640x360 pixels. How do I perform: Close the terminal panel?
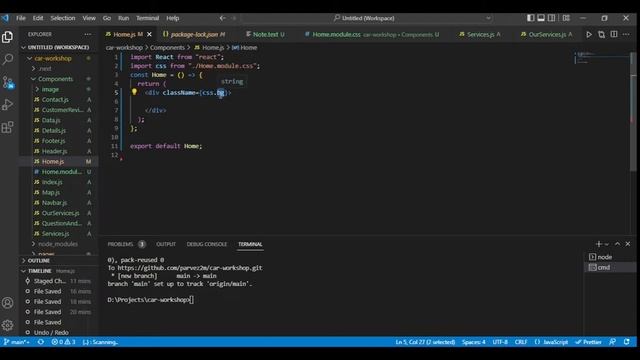pyautogui.click(x=628, y=244)
